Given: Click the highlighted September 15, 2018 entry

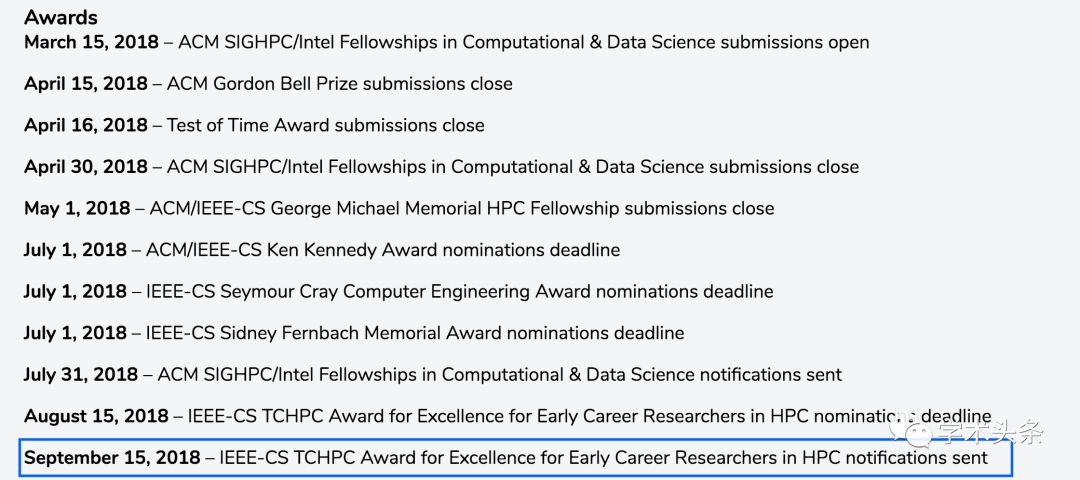Looking at the screenshot, I should point(516,458).
